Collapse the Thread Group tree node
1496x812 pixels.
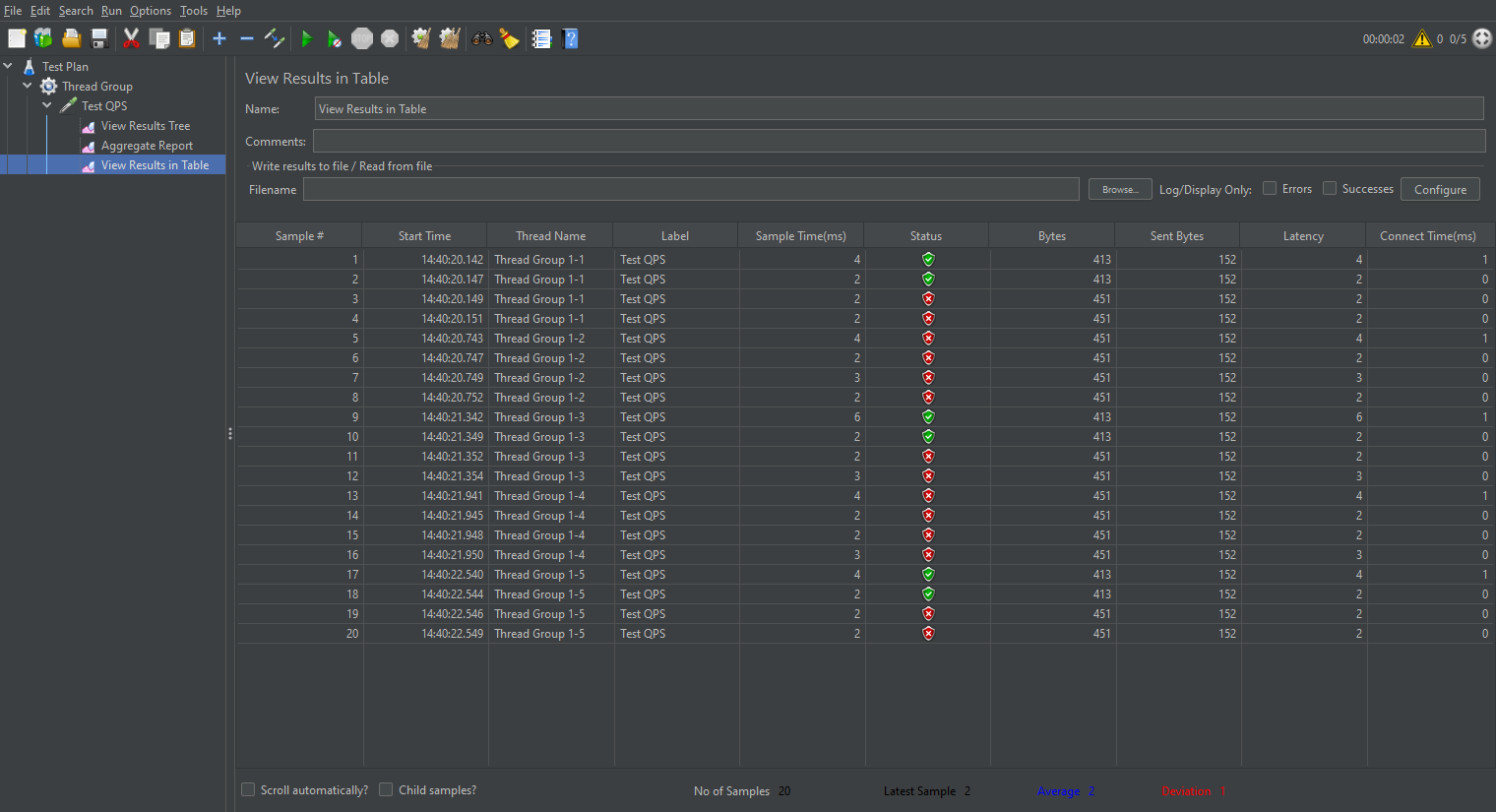[28, 86]
